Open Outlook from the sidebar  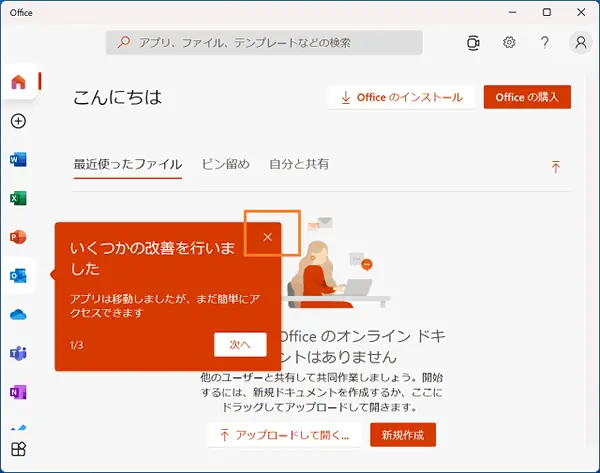pyautogui.click(x=18, y=276)
